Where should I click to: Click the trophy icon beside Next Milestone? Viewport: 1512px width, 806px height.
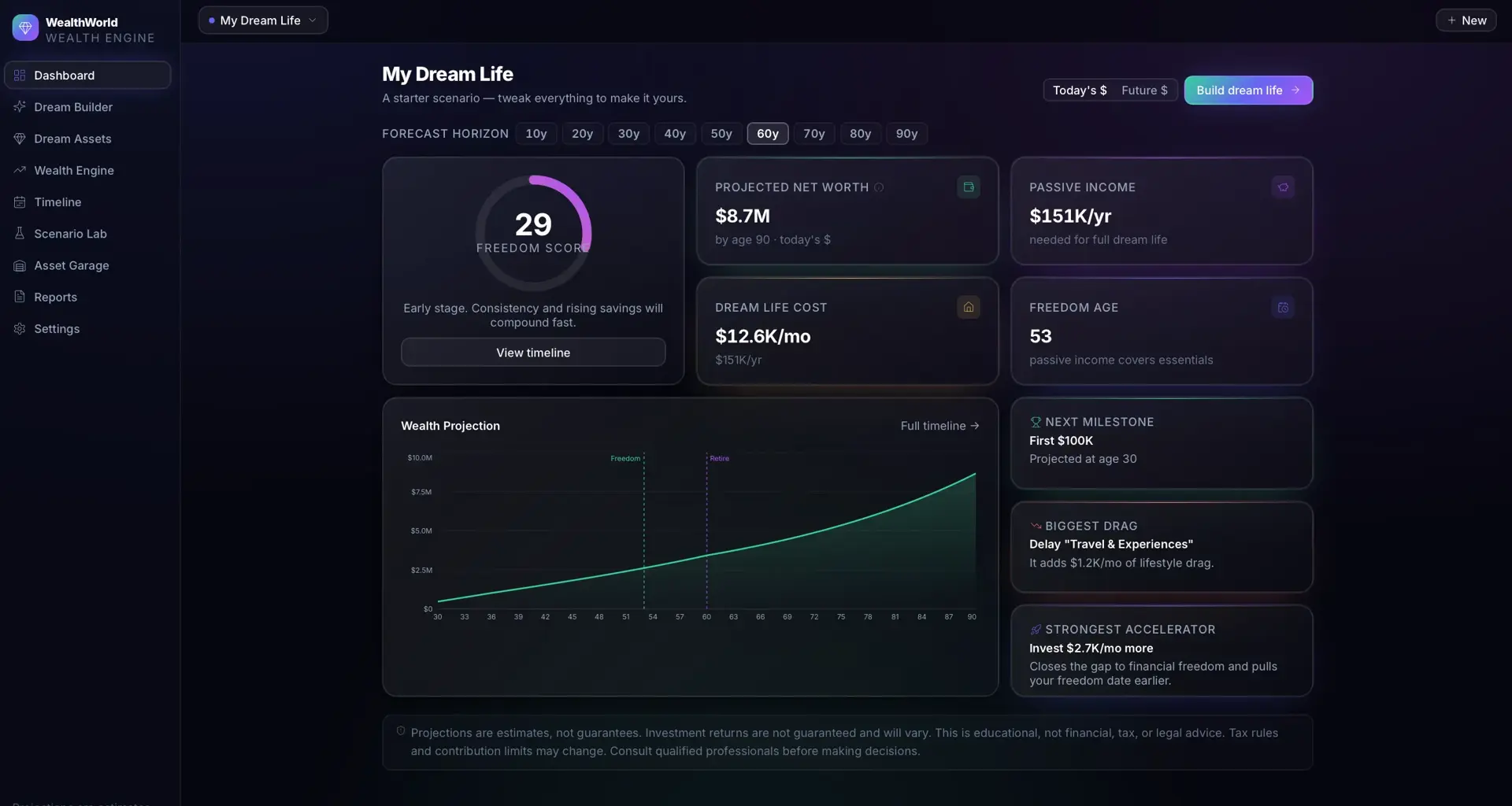[x=1036, y=422]
